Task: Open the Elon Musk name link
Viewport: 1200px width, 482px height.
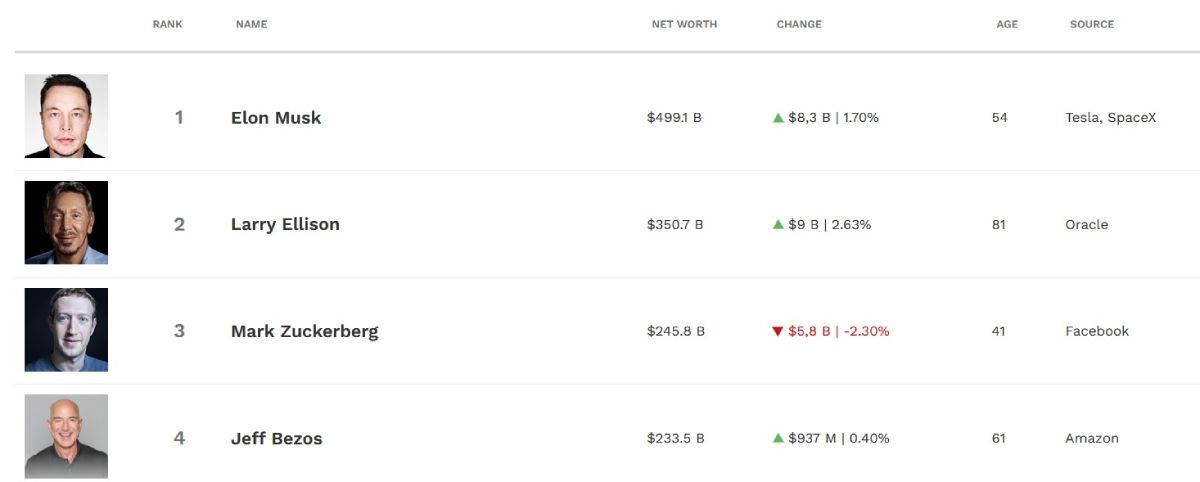Action: (x=276, y=118)
